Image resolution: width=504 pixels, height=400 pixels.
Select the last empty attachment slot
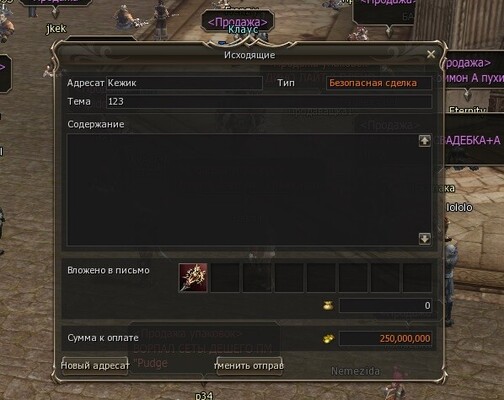(417, 277)
